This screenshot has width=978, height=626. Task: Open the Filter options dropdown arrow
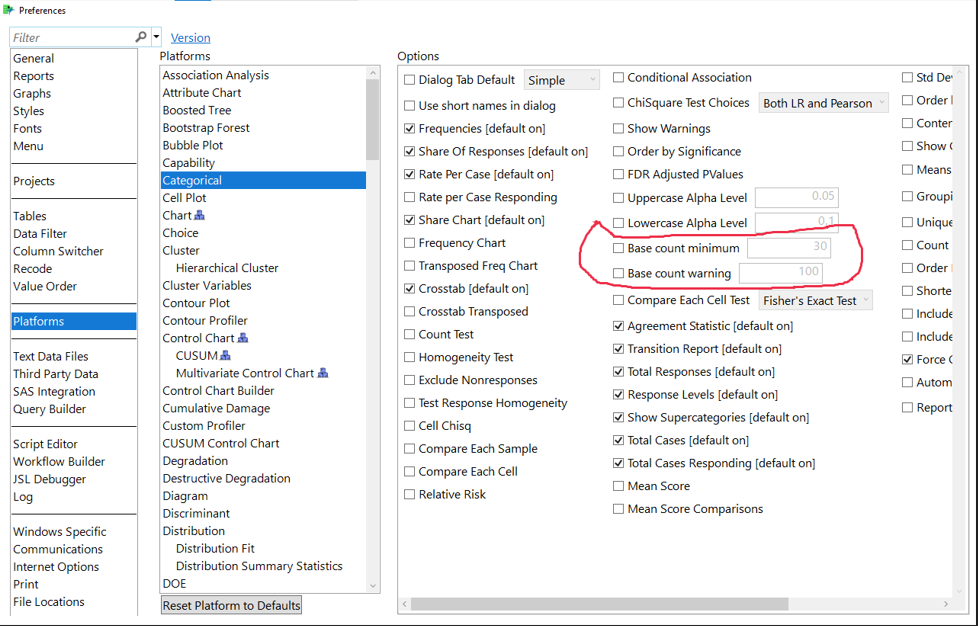157,37
